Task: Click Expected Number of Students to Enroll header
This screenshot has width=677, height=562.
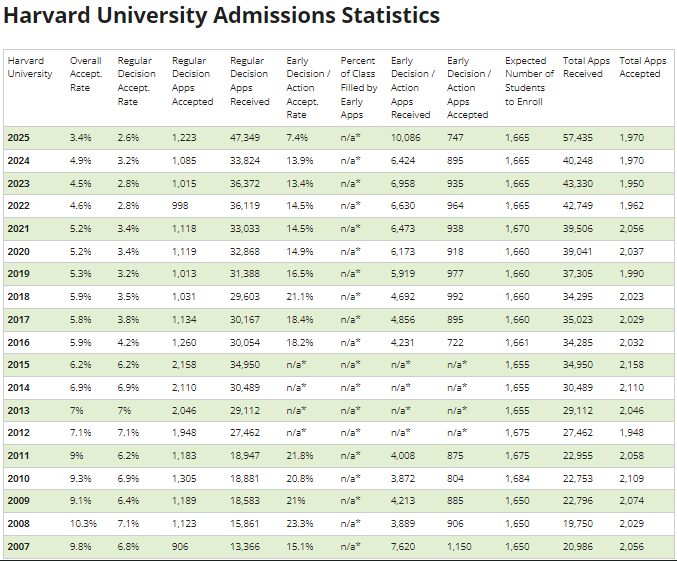Action: point(527,81)
